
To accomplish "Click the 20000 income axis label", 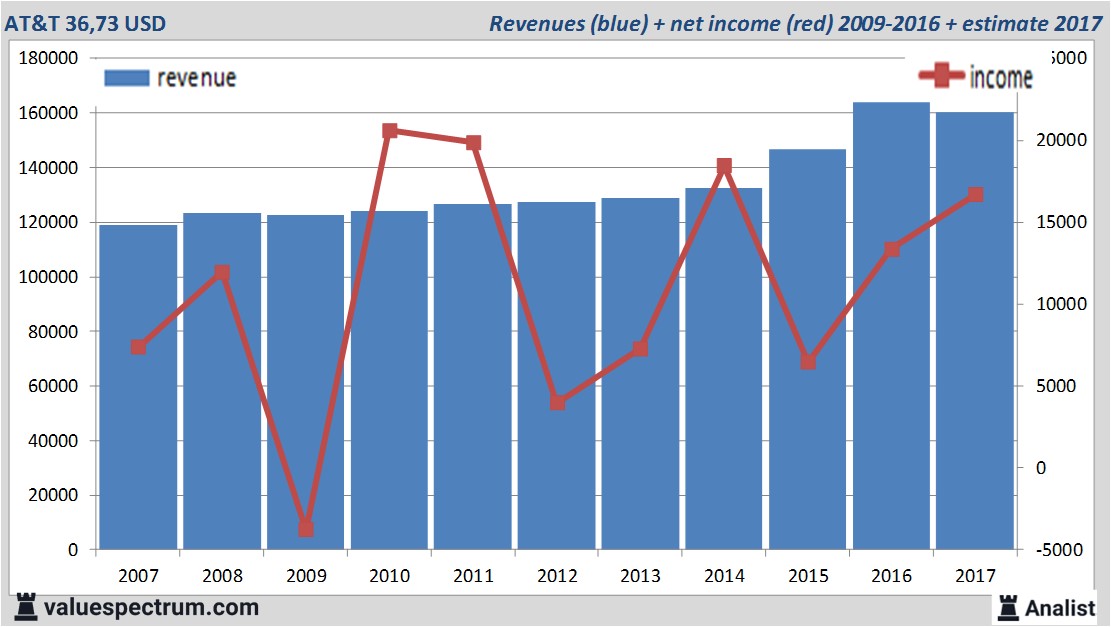I will click(1061, 140).
